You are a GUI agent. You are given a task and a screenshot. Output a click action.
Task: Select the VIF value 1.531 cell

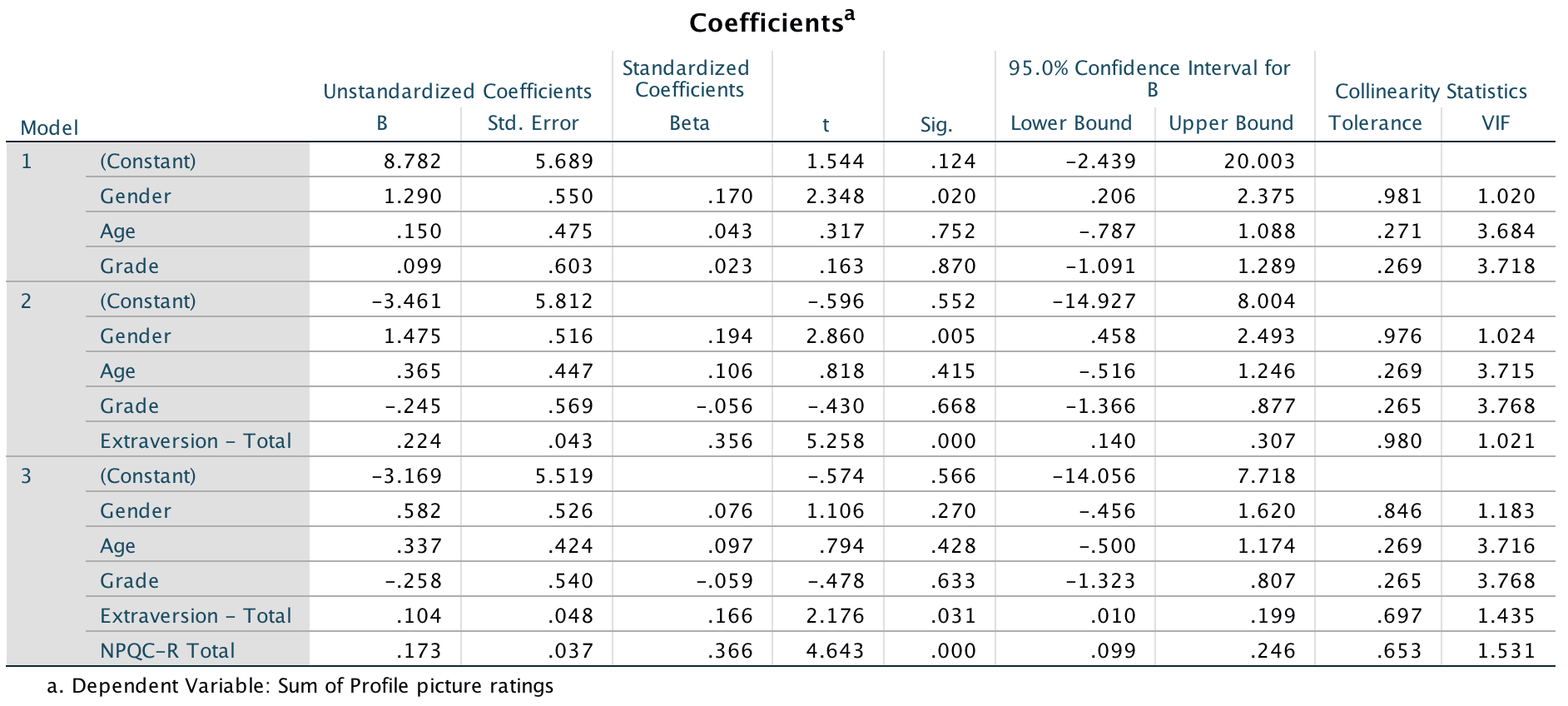pos(1506,650)
